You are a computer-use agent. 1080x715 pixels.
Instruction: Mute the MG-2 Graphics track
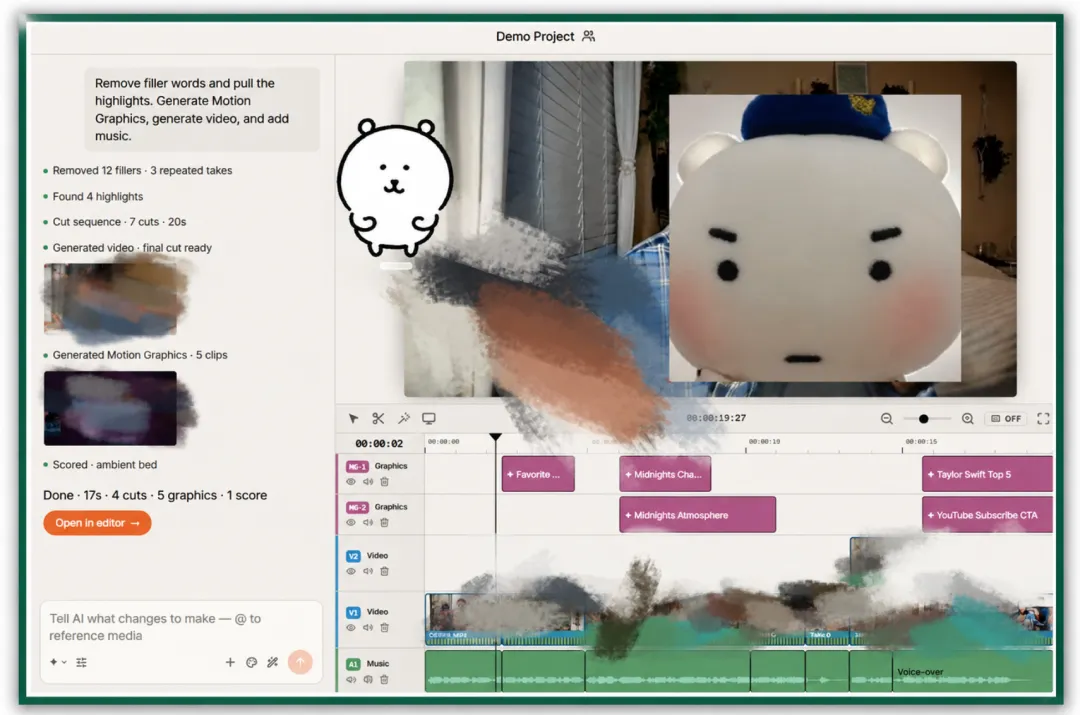pyautogui.click(x=368, y=522)
